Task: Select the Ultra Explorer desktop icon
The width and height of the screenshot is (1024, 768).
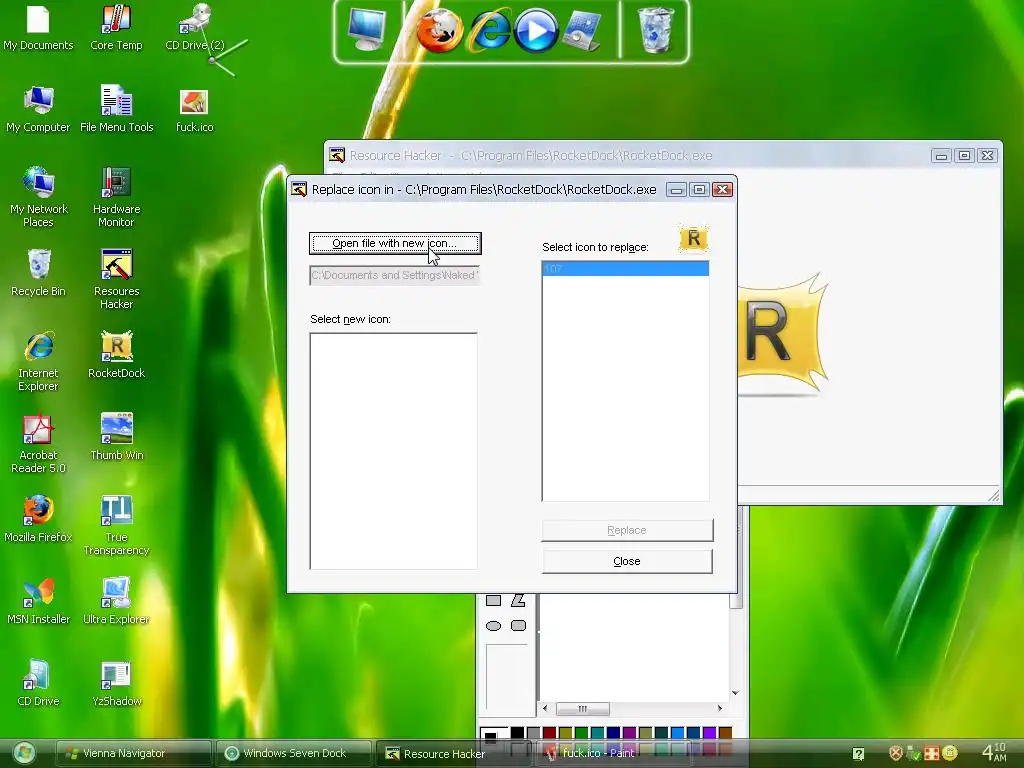Action: (x=116, y=601)
